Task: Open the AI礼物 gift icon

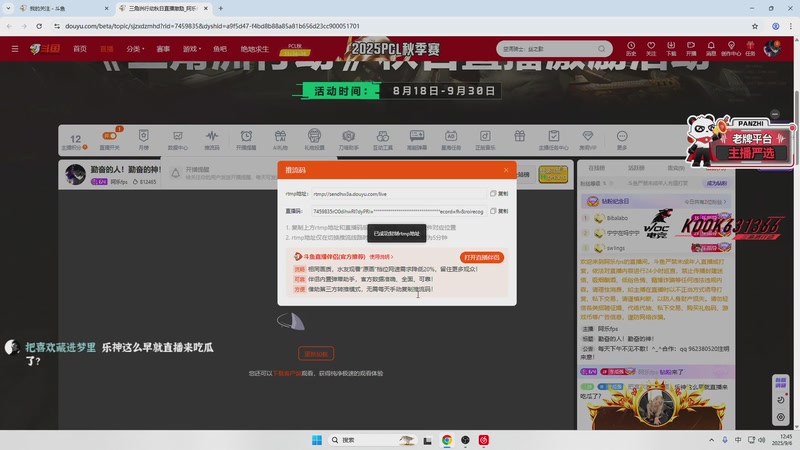Action: click(x=280, y=139)
